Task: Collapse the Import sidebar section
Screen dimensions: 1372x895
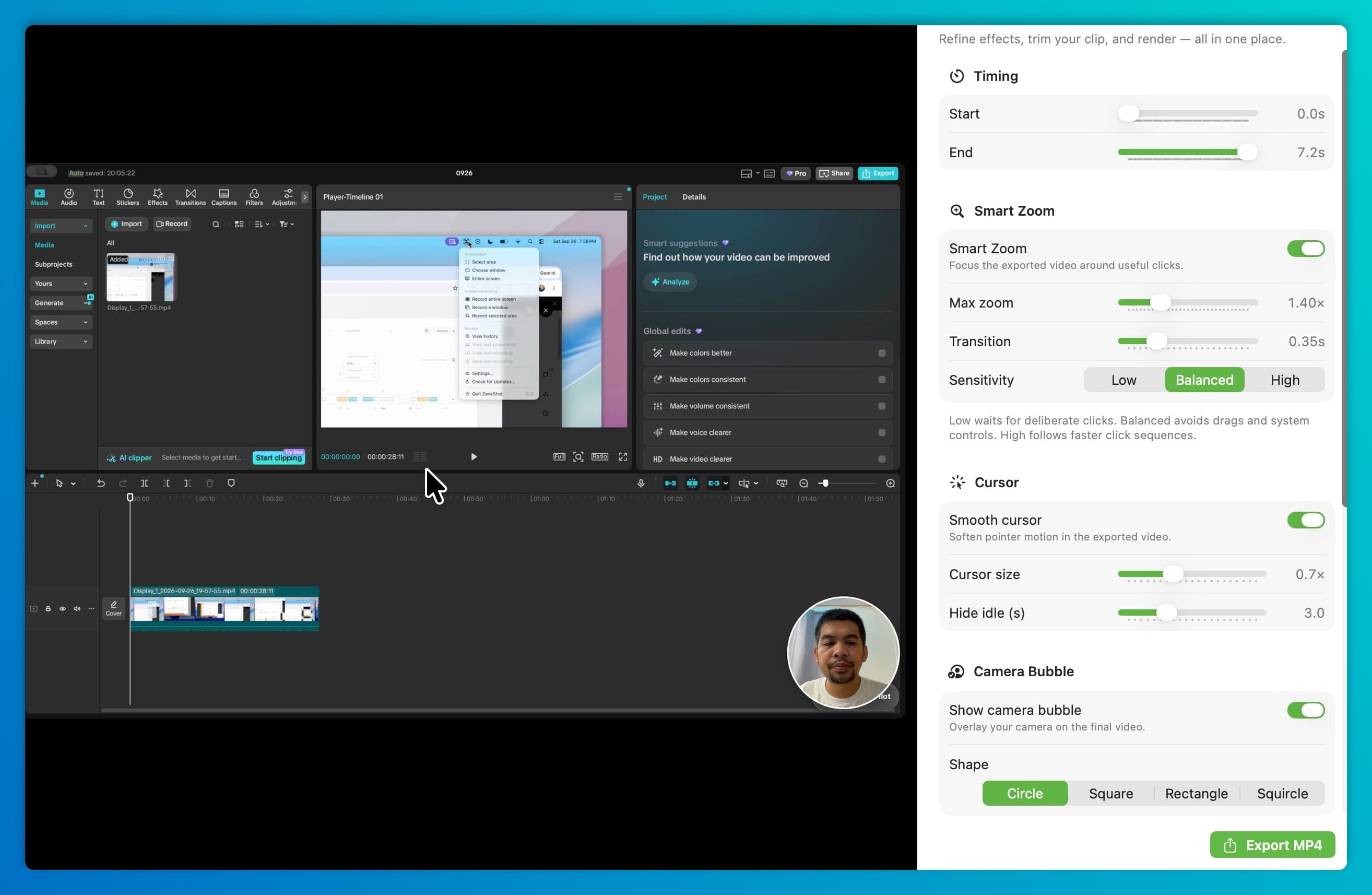Action: 61,226
